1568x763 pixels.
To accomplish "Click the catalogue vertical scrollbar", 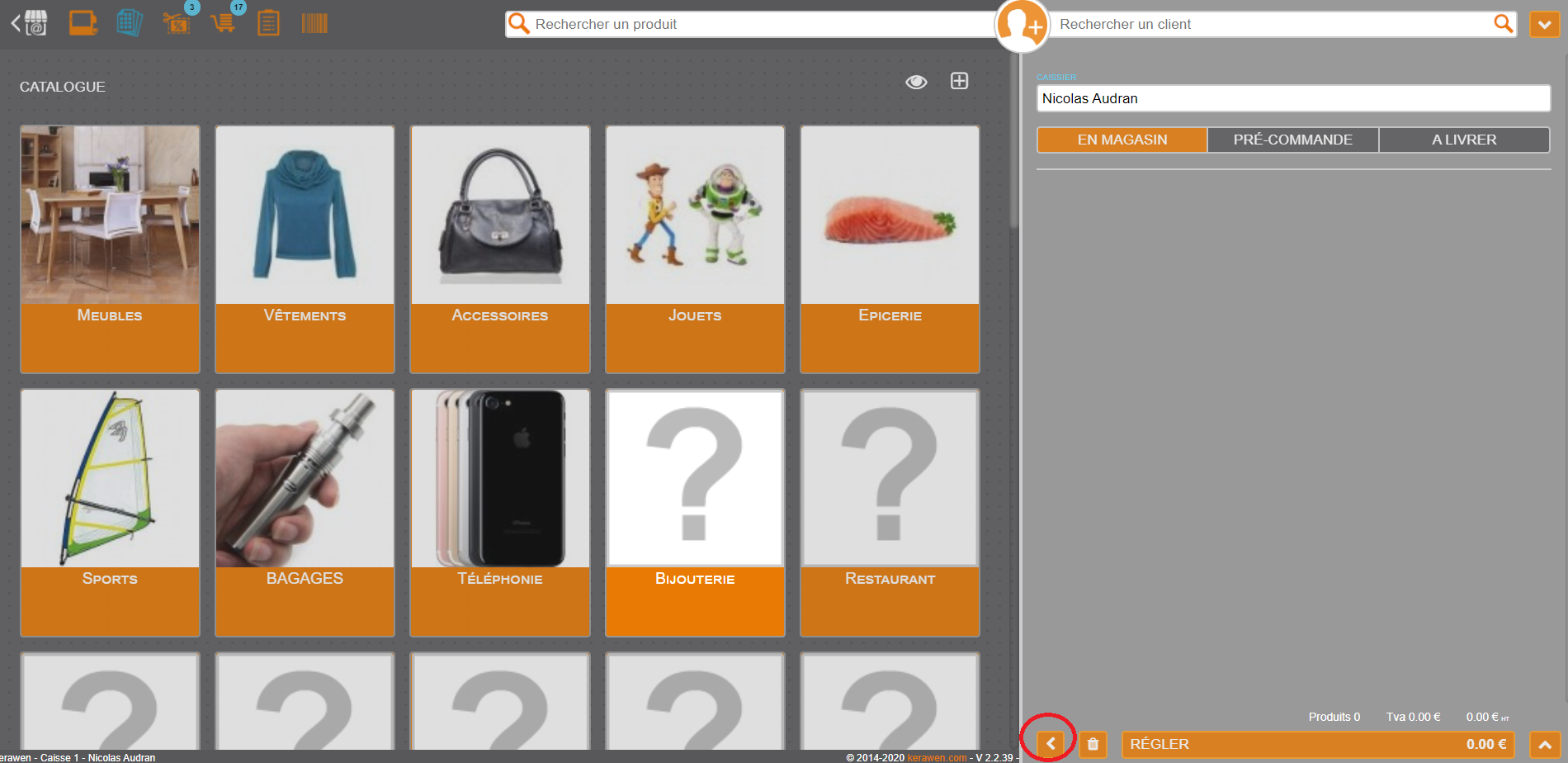I will point(1013,142).
